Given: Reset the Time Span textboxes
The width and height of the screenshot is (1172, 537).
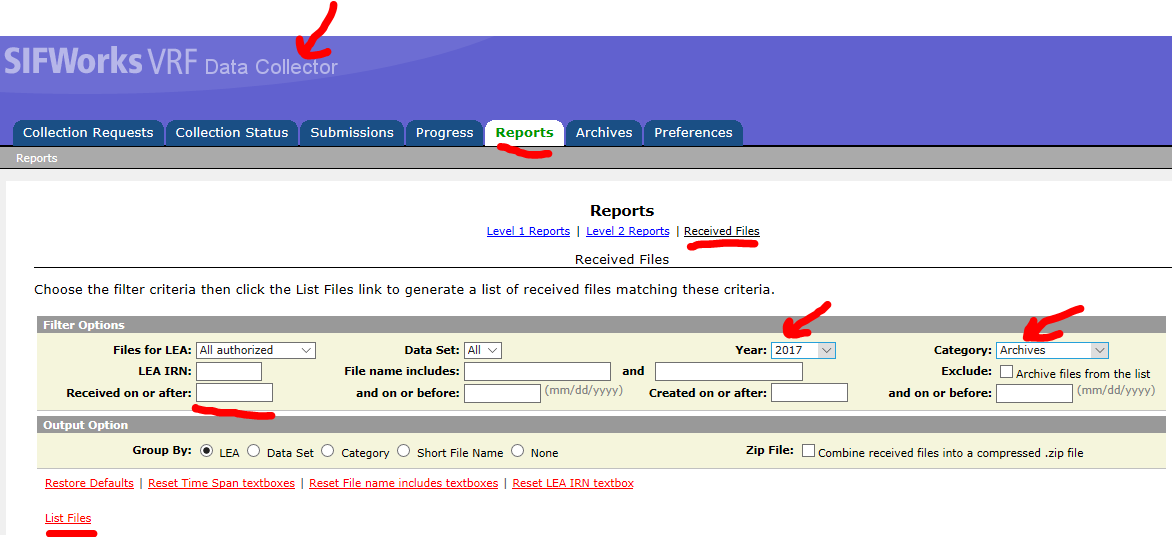Looking at the screenshot, I should click(x=221, y=483).
